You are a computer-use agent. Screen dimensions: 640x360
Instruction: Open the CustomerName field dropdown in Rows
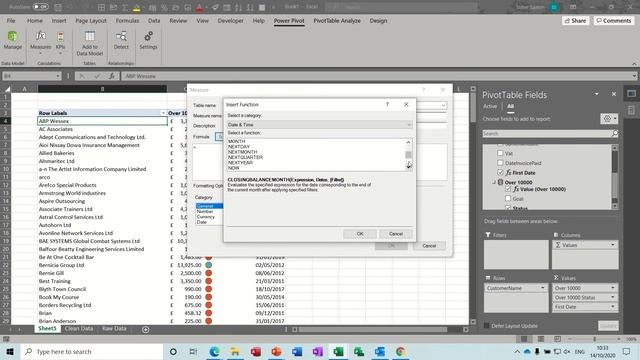(542, 288)
